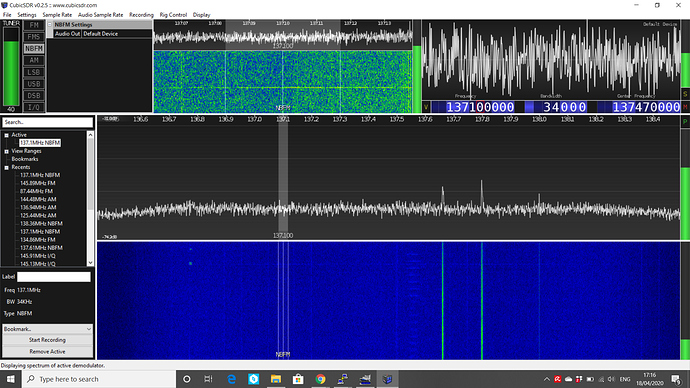This screenshot has height=388, width=690.
Task: Select the active 137.1MHz NBFM demodulator
Action: (x=40, y=143)
